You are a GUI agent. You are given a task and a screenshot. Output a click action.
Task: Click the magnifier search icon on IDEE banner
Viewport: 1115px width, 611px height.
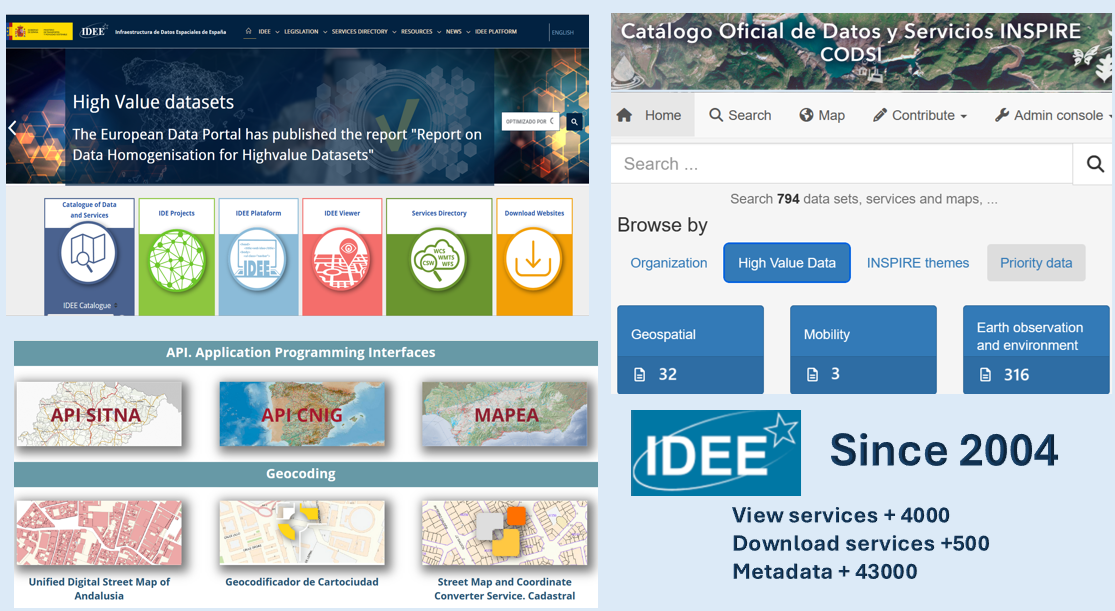[x=575, y=122]
